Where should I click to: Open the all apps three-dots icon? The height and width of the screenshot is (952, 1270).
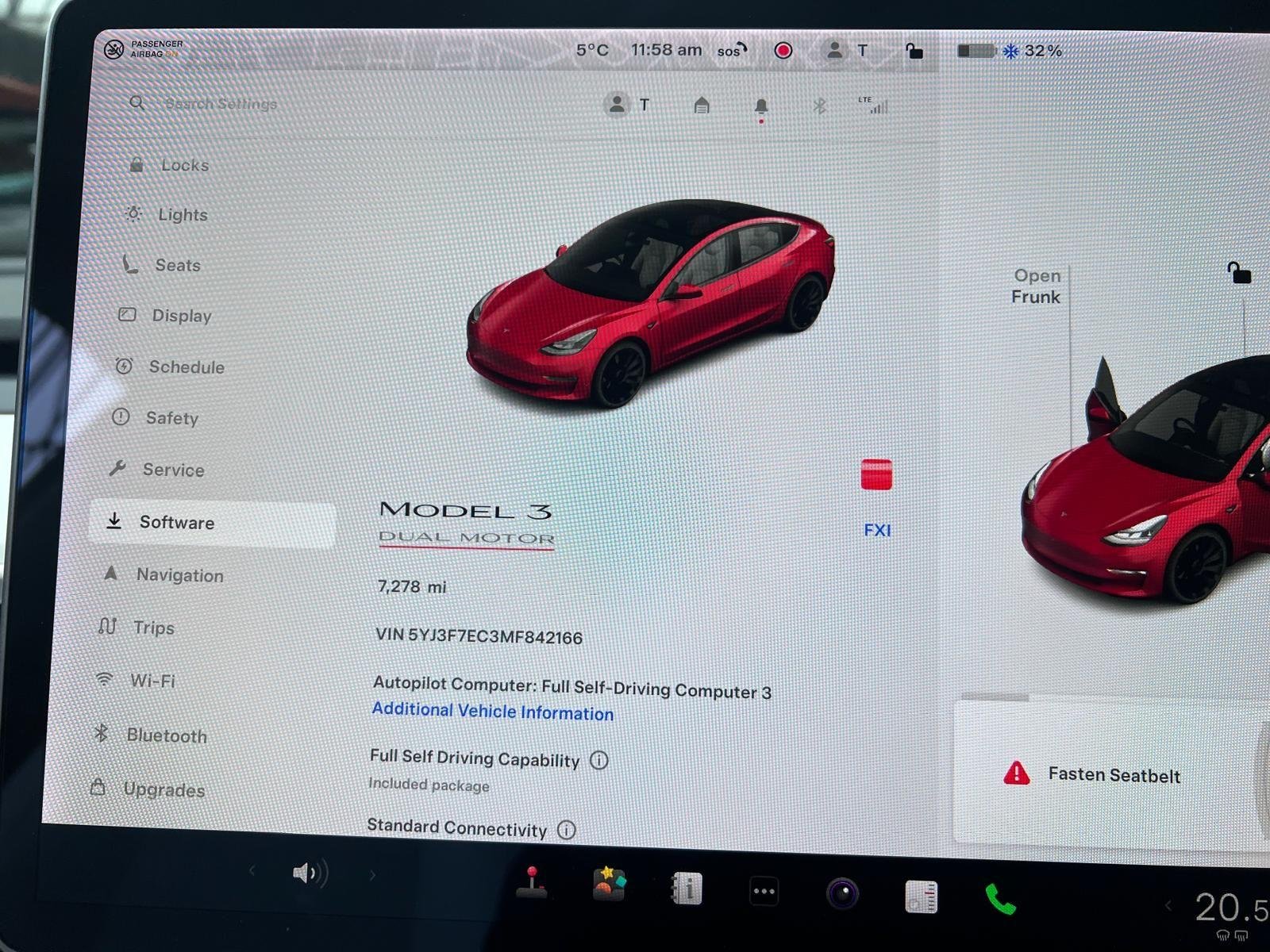(x=764, y=892)
